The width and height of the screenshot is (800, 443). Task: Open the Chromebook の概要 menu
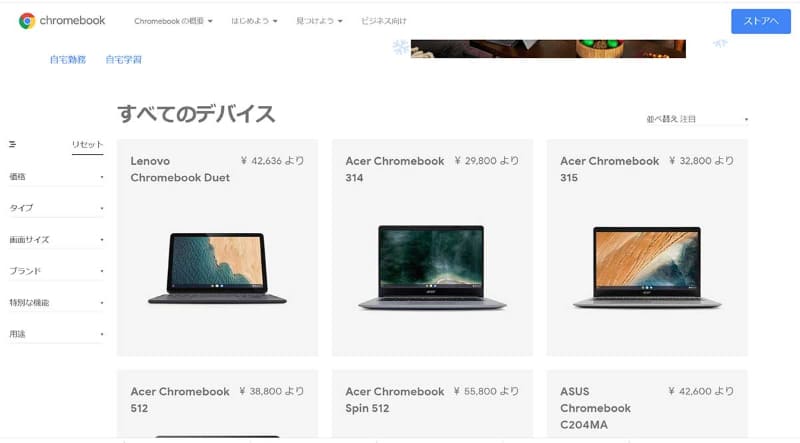click(x=173, y=21)
